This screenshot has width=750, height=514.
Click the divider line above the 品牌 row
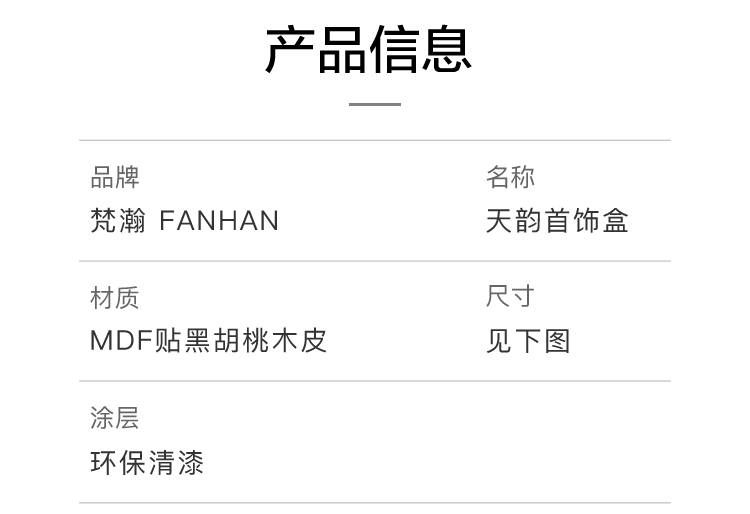coord(375,140)
